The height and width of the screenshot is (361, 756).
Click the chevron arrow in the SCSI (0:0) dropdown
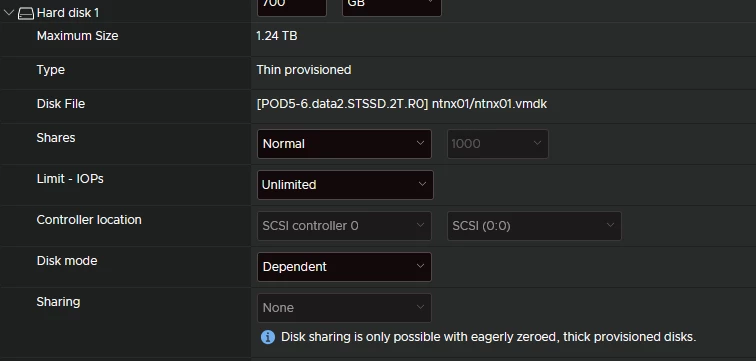point(610,225)
